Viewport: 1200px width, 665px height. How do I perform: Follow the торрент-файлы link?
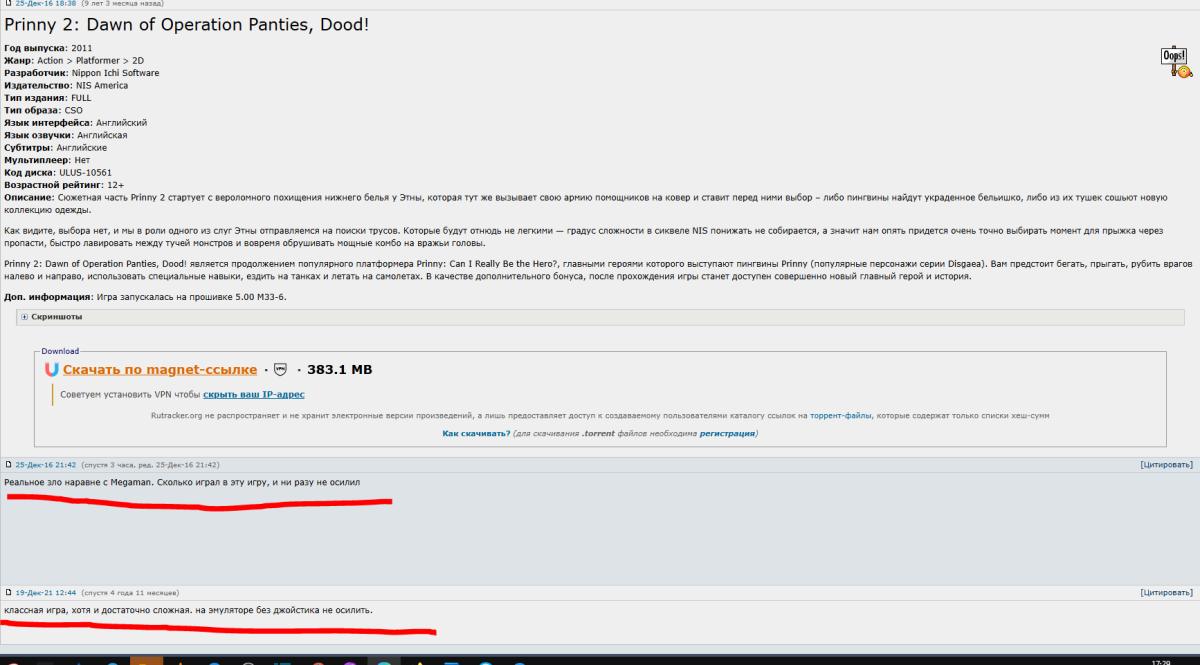pyautogui.click(x=841, y=415)
